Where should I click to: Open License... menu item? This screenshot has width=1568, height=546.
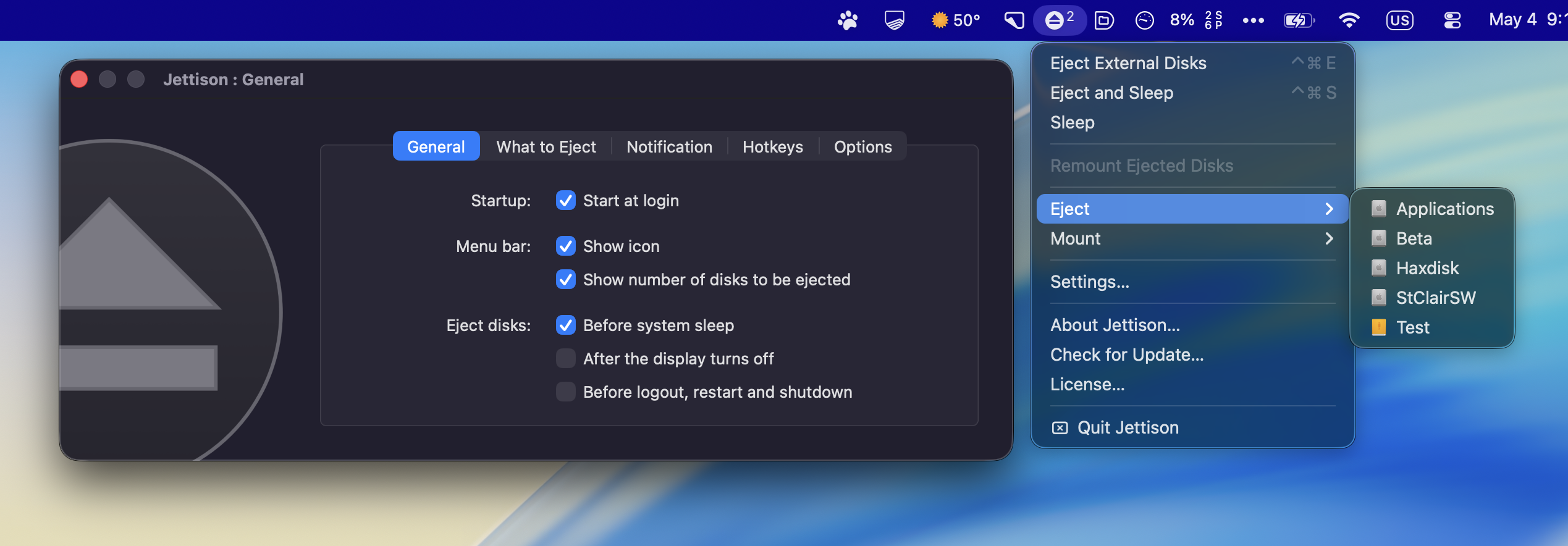tap(1192, 384)
